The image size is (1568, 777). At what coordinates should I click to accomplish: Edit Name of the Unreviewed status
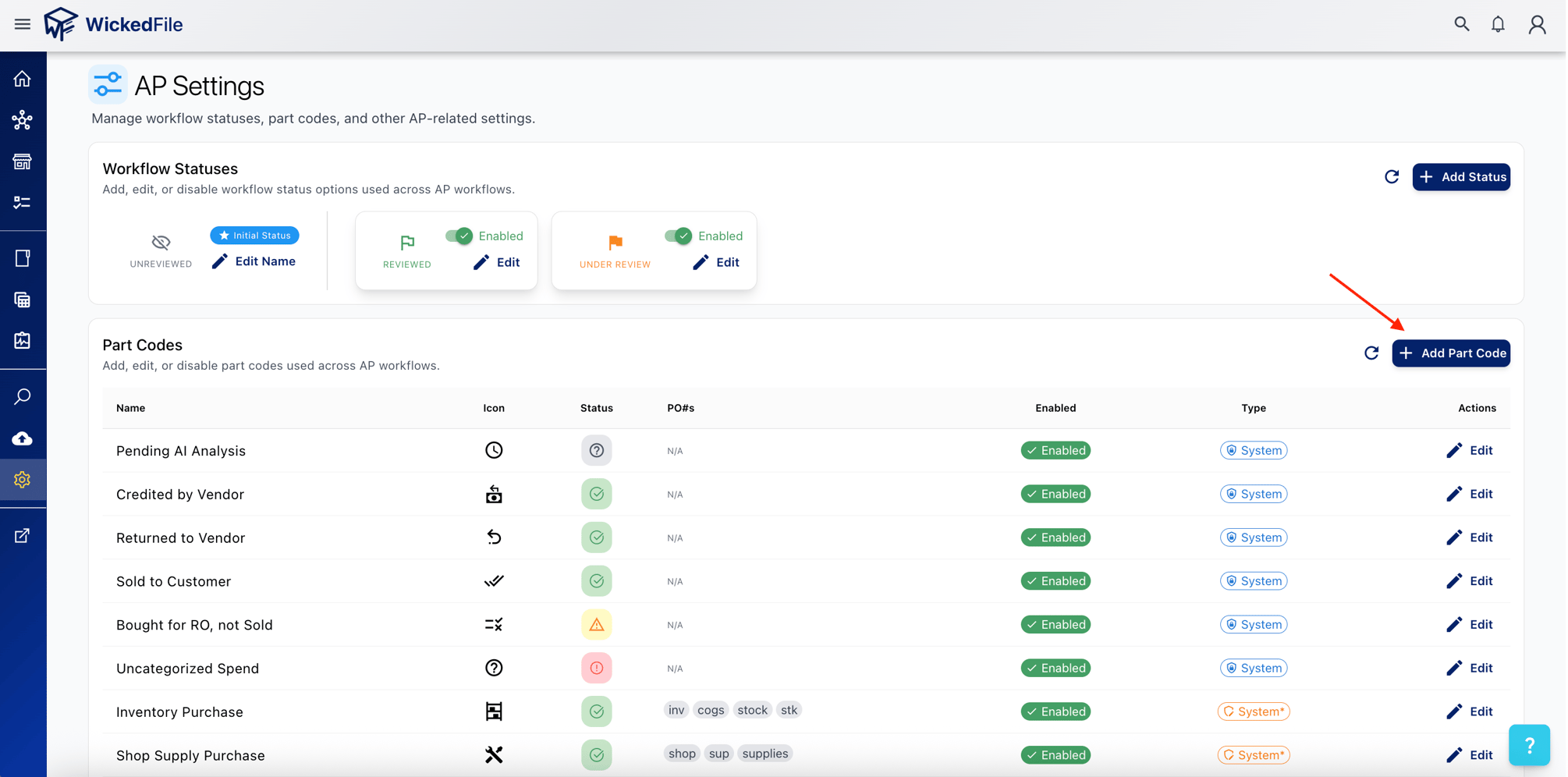(x=254, y=261)
